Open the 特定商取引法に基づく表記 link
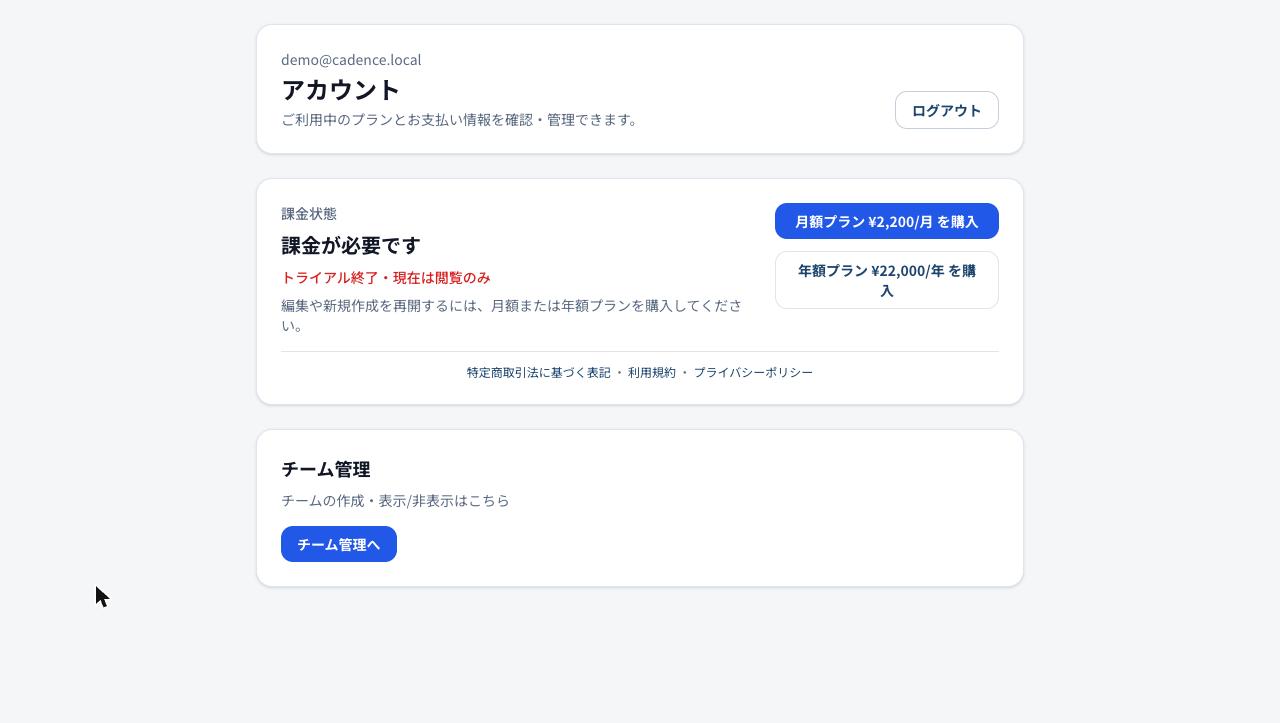The height and width of the screenshot is (723, 1280). pyautogui.click(x=538, y=372)
